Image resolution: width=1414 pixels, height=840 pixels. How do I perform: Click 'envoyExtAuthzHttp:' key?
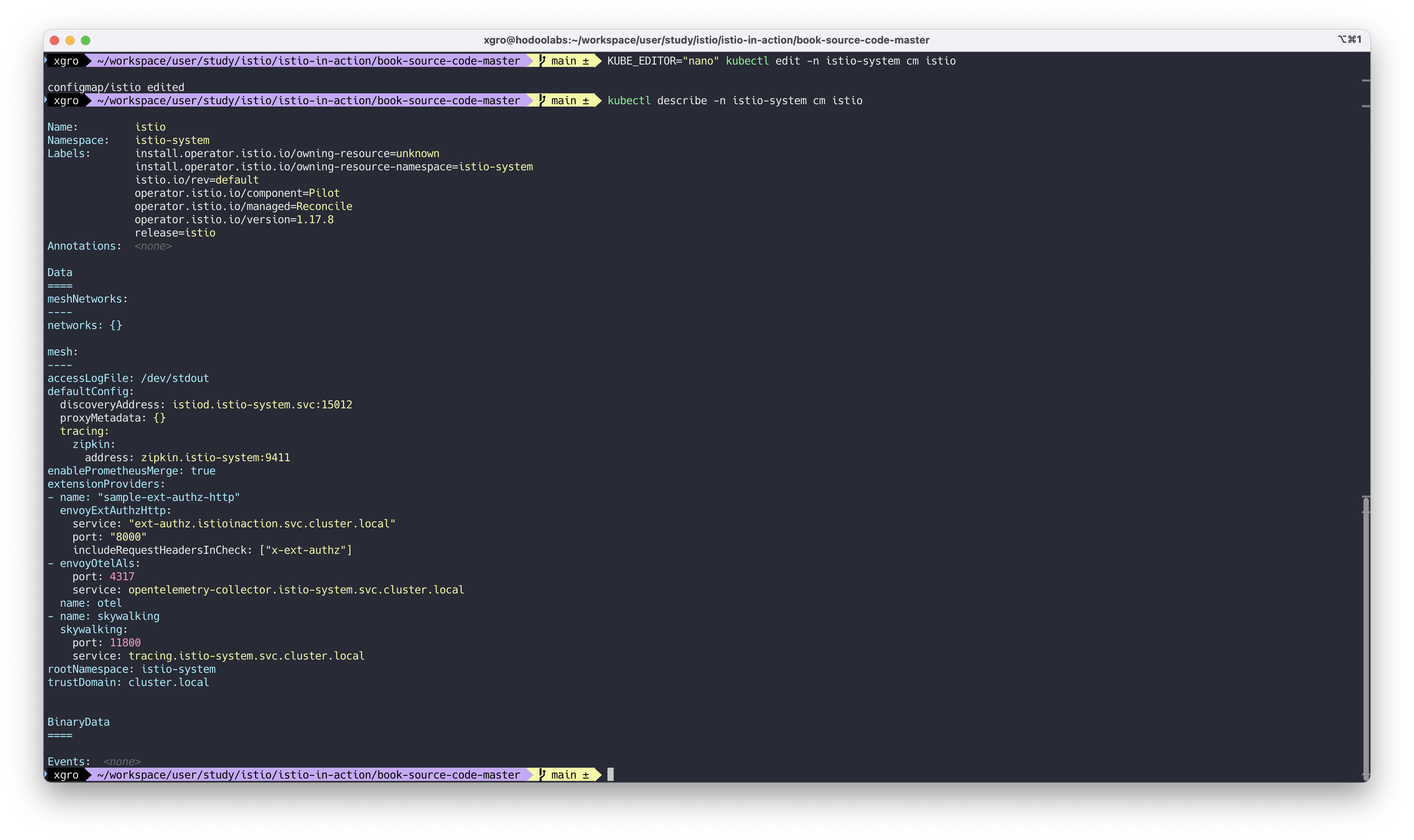click(115, 511)
